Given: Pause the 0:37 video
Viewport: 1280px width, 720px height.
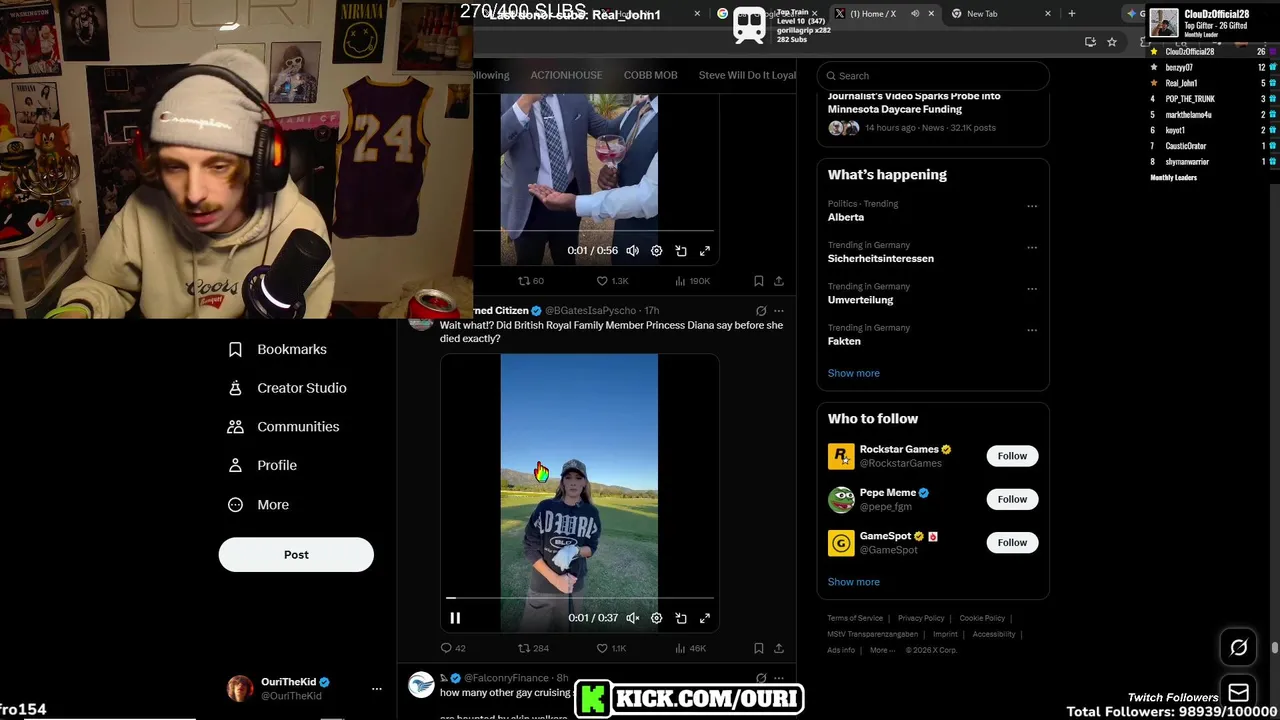Looking at the screenshot, I should tap(455, 618).
